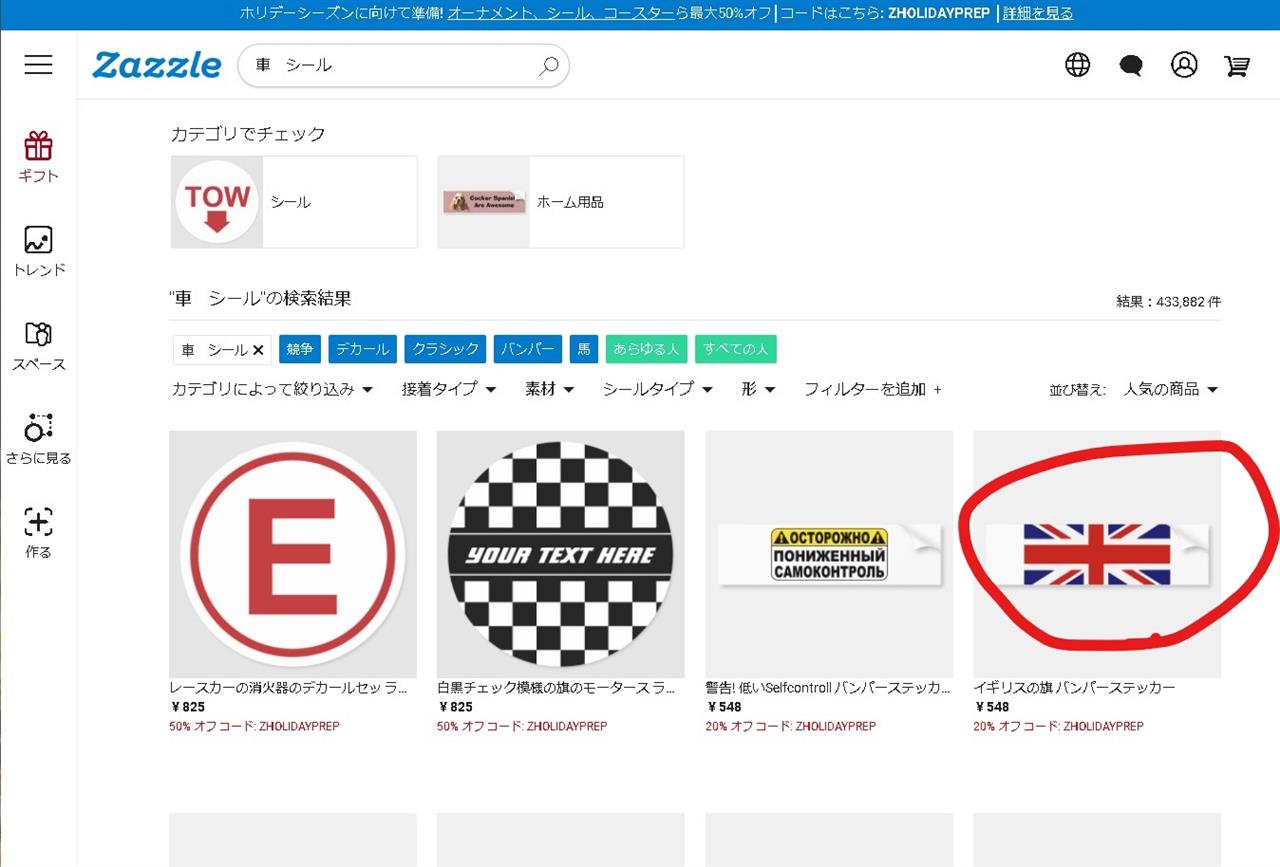
Task: Open the Russian warning bumper sticker image
Action: coord(829,554)
